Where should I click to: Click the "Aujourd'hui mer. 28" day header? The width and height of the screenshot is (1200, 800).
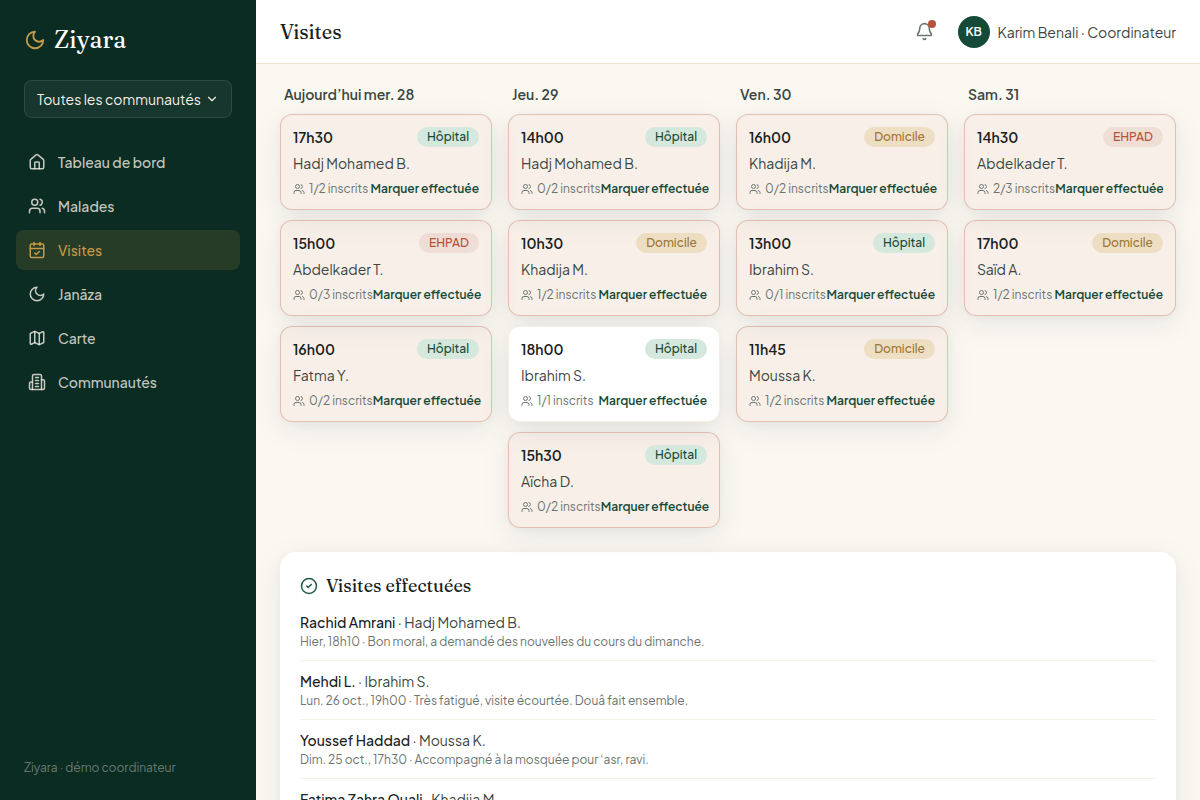[349, 95]
